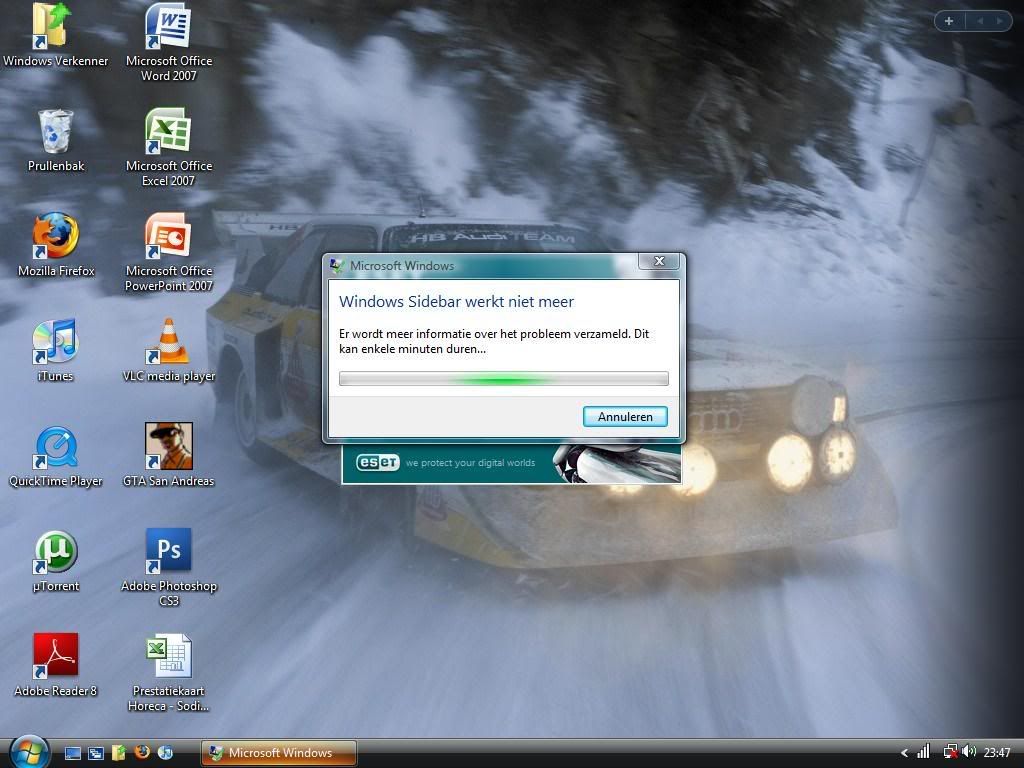Viewport: 1024px width, 768px height.
Task: Open the volume speaker tray icon
Action: [x=969, y=752]
